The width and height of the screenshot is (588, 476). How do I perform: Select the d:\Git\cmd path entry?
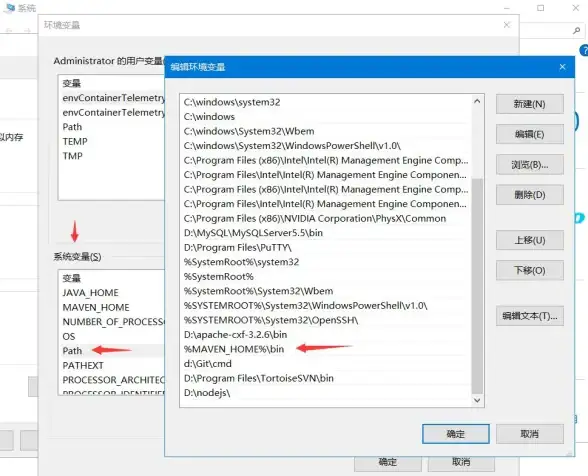[x=325, y=364]
